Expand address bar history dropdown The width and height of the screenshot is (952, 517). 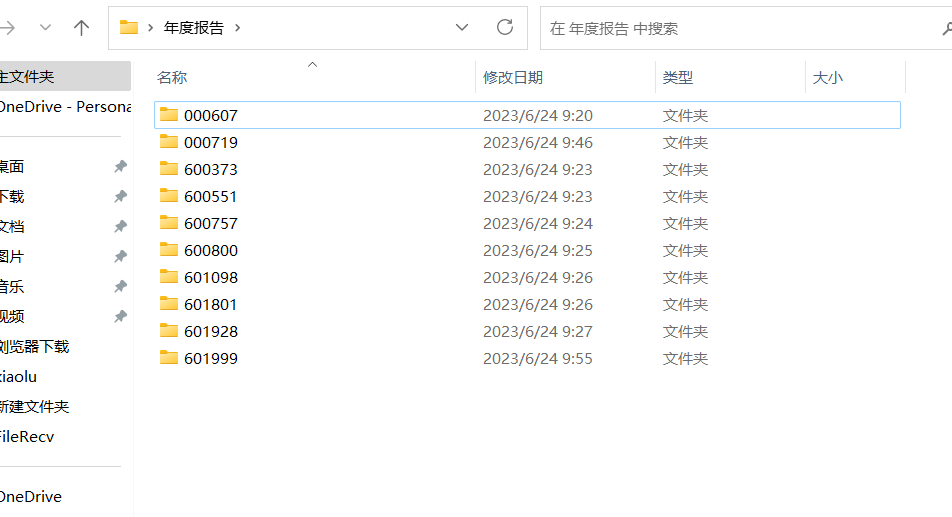461,27
